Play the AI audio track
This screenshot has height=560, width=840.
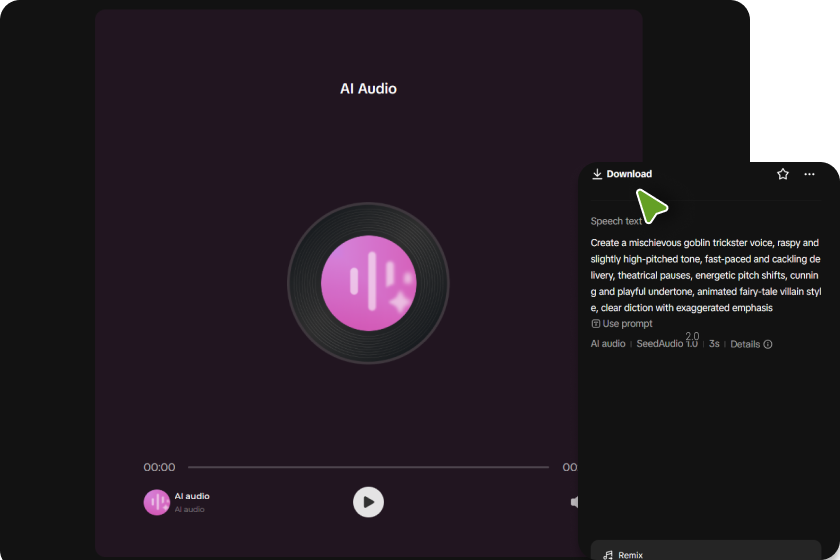(x=368, y=502)
